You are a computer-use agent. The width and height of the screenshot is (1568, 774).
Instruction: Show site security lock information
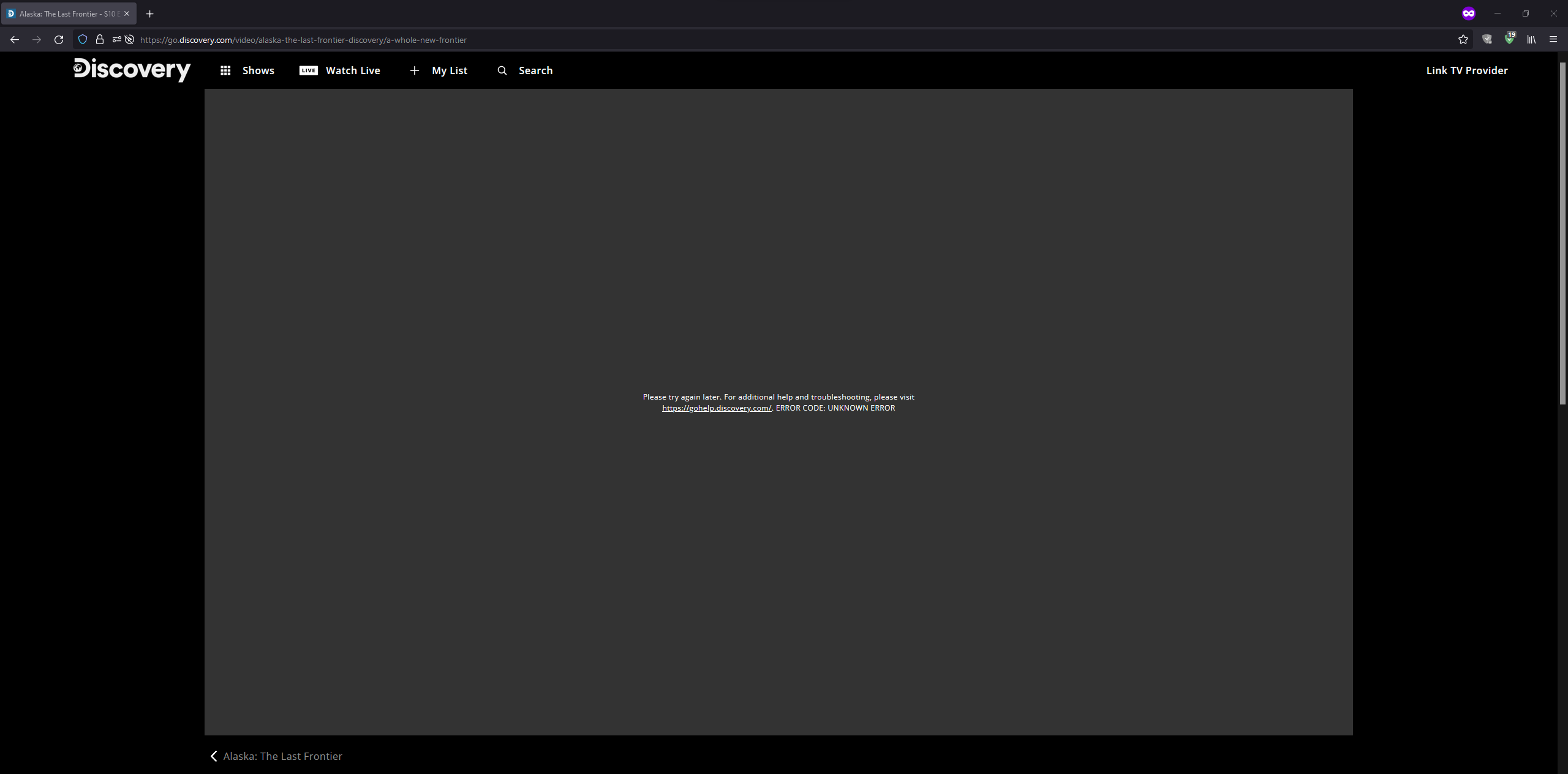(x=100, y=40)
